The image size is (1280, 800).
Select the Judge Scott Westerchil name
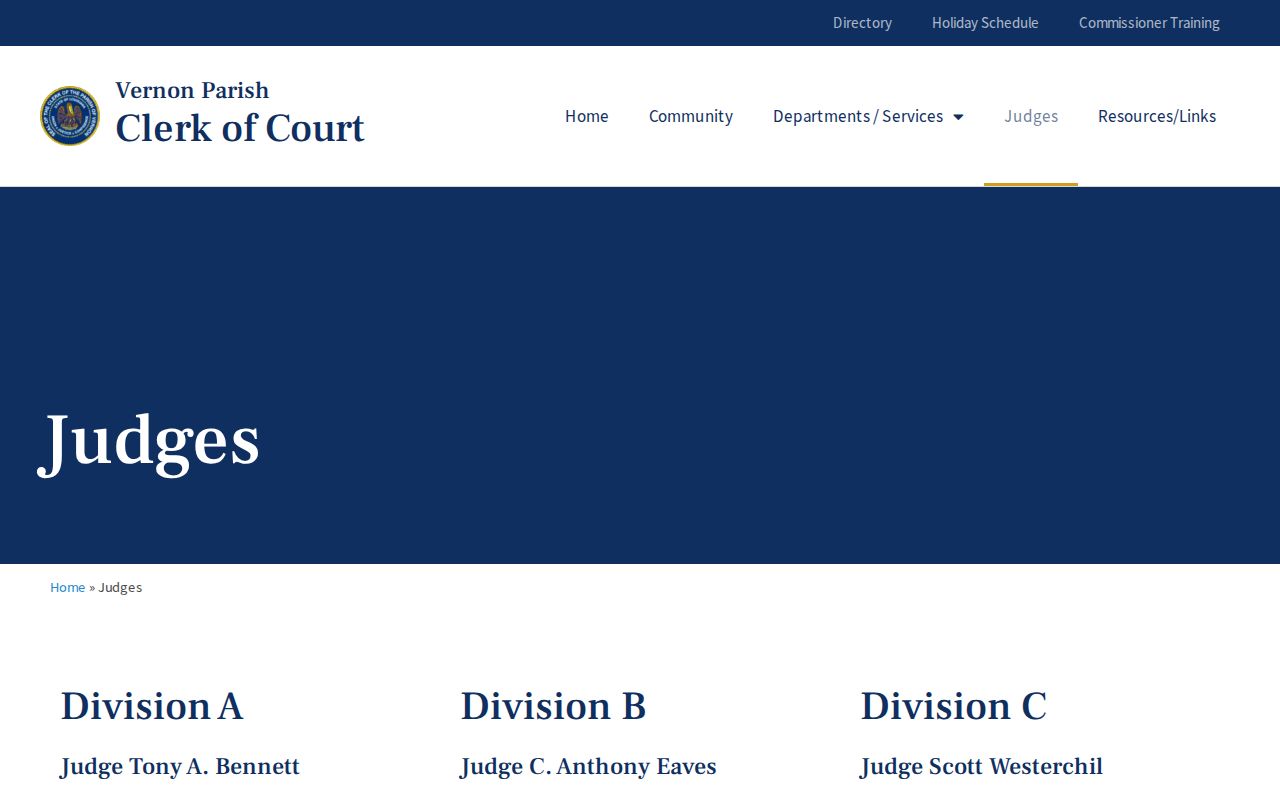click(x=981, y=767)
